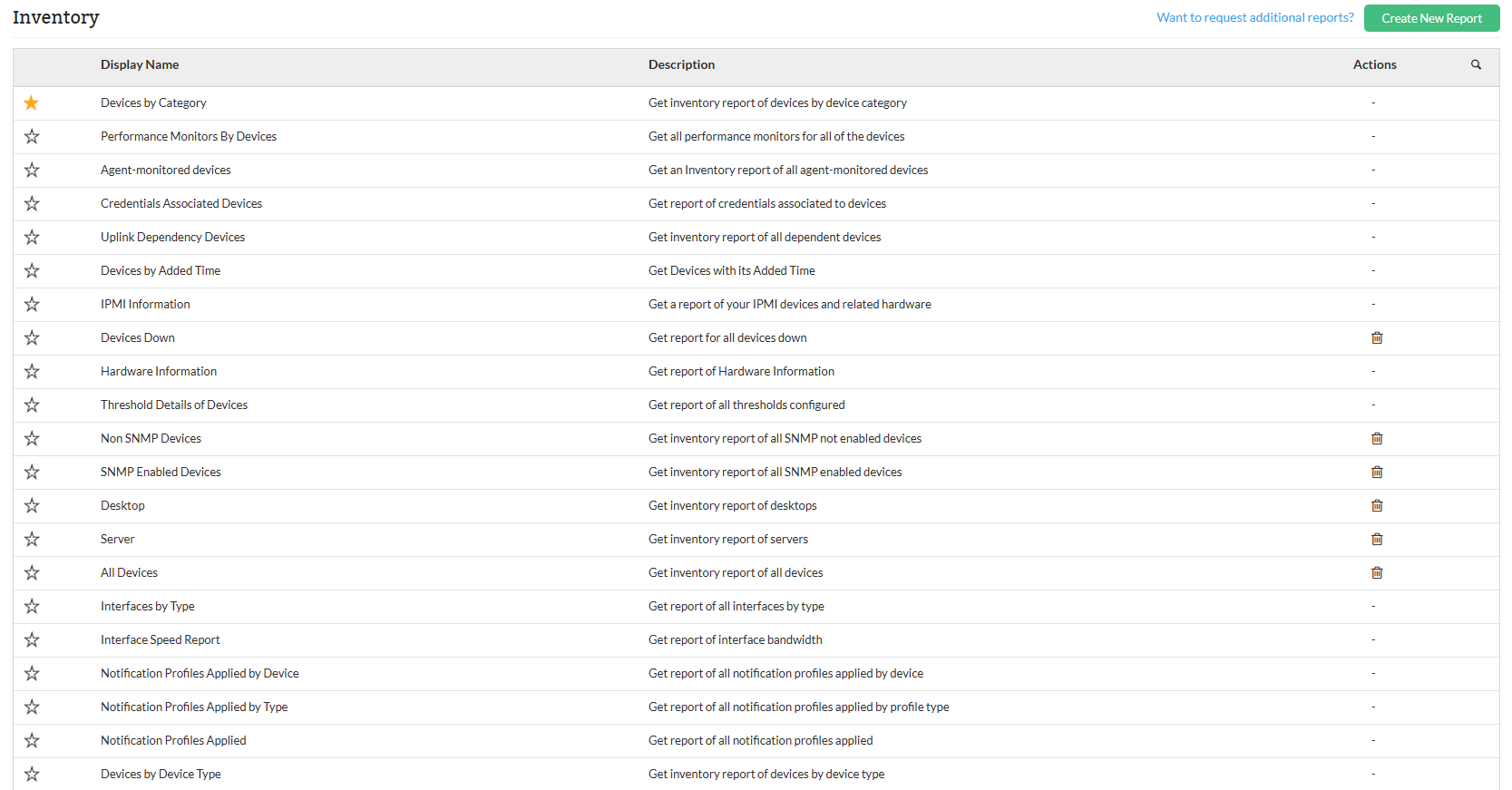The width and height of the screenshot is (1512, 790).
Task: Delete the Desktop inventory report
Action: point(1377,505)
